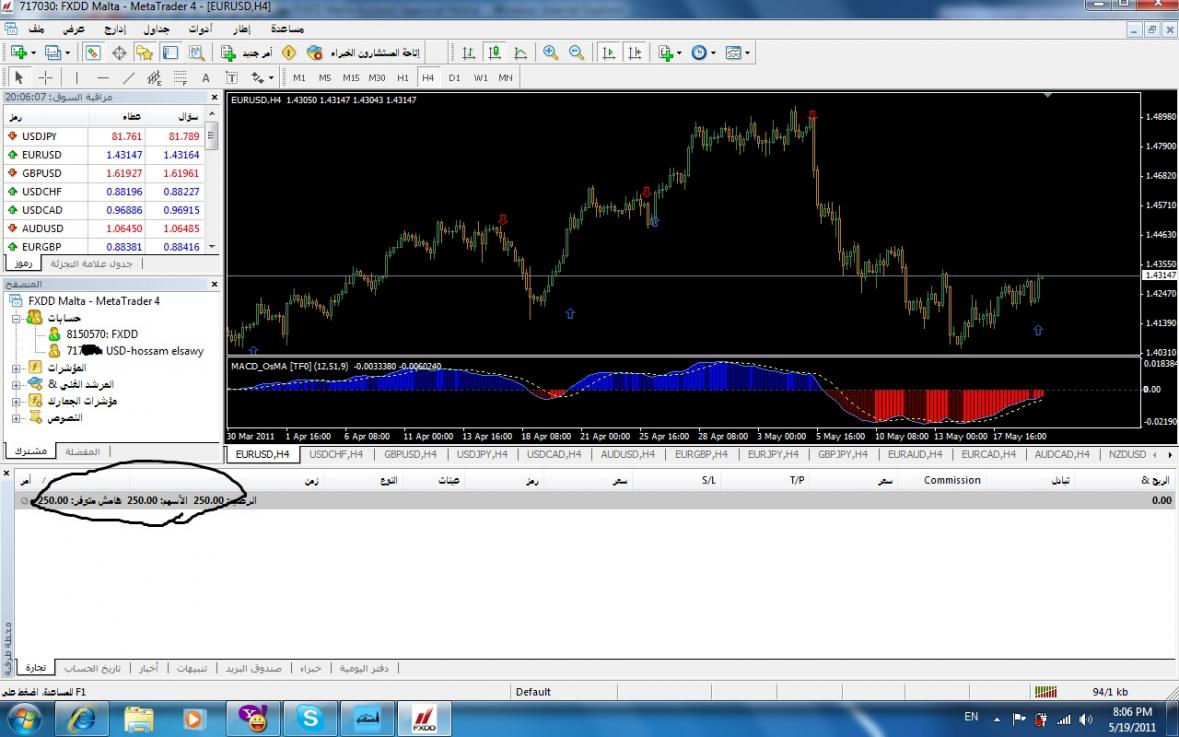
Task: Click the zoom out magnifier icon
Action: click(577, 53)
